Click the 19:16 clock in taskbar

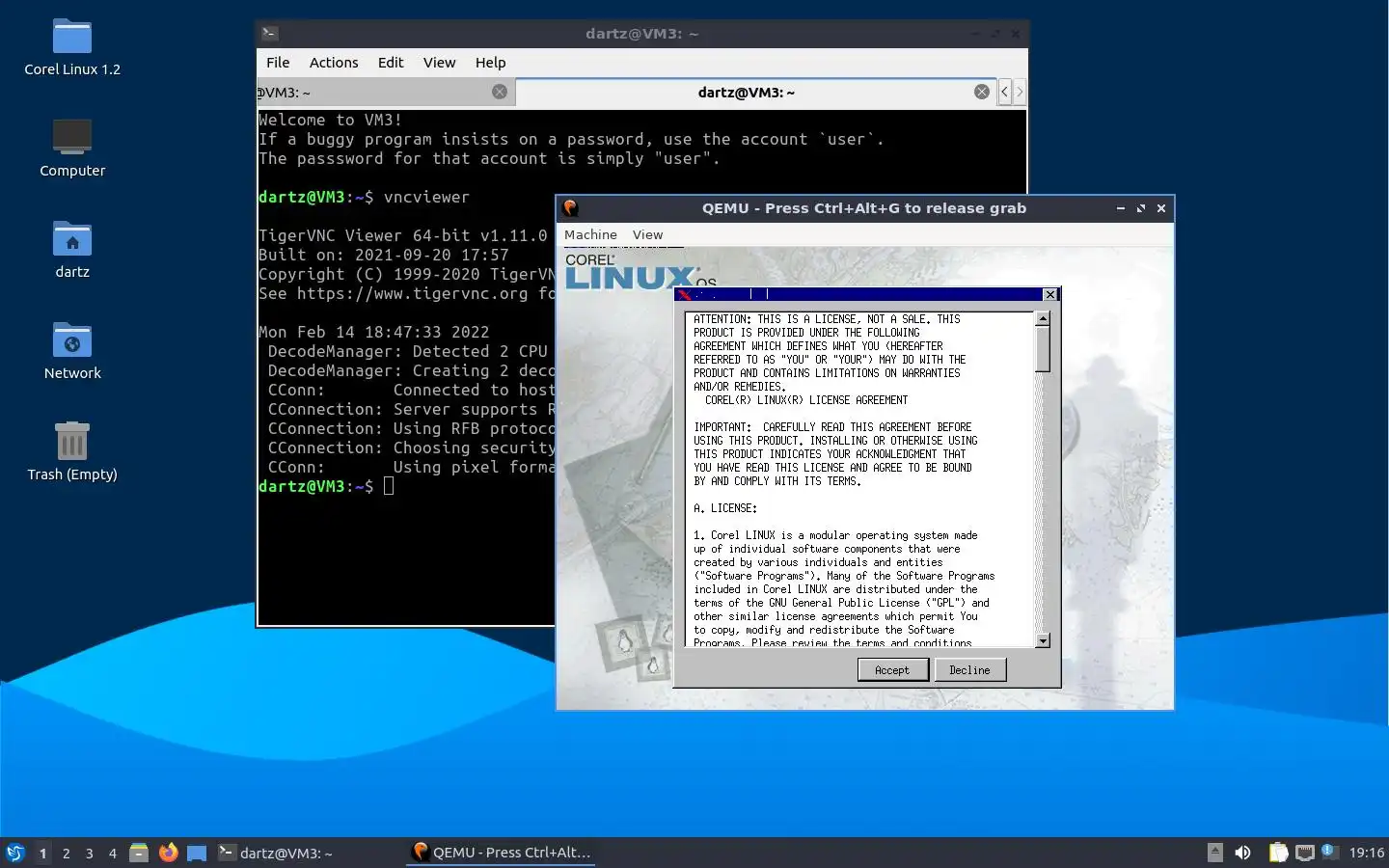(x=1366, y=853)
